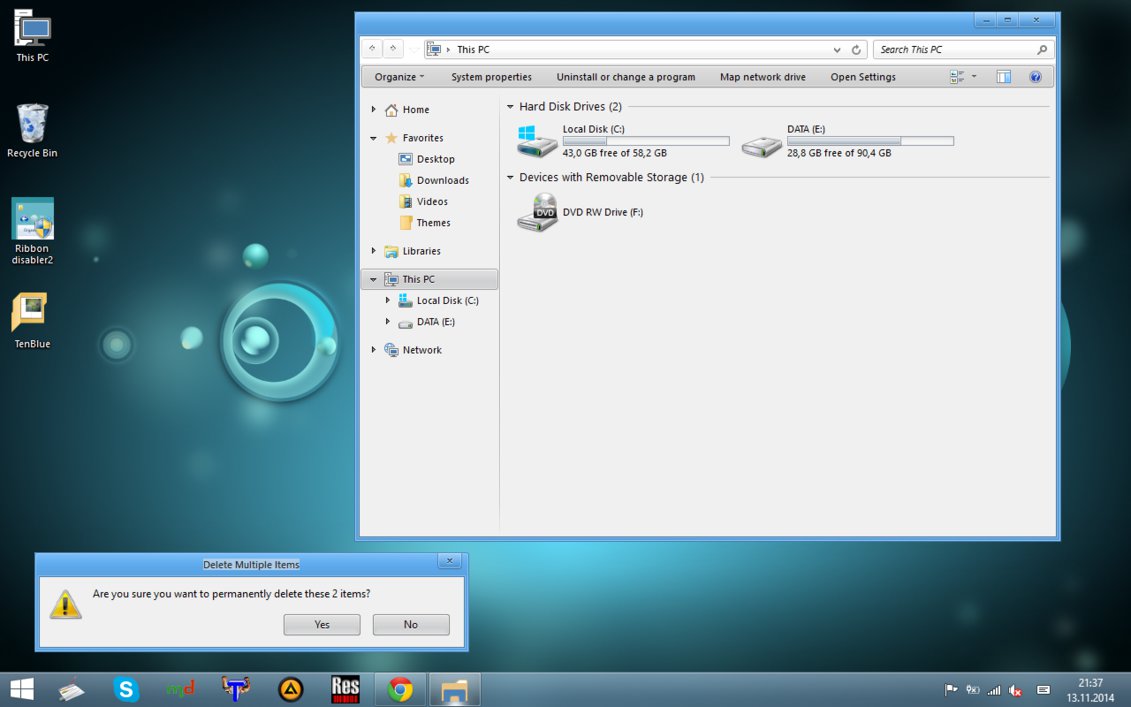Open Google Chrome from the taskbar
The image size is (1131, 707).
(400, 690)
